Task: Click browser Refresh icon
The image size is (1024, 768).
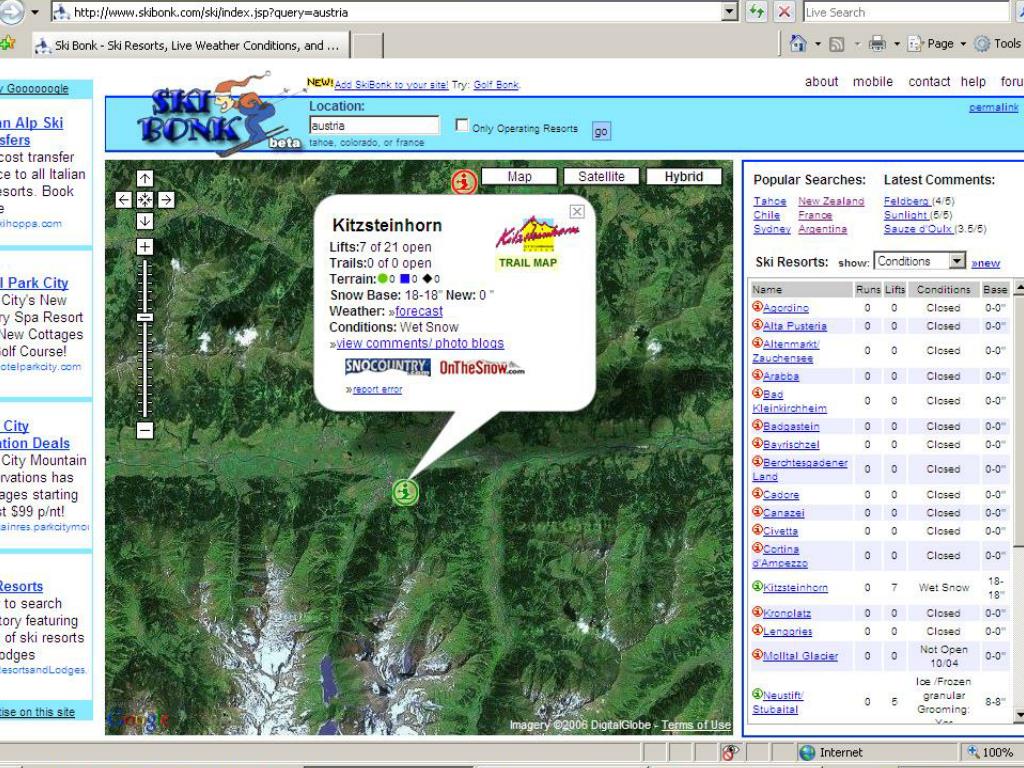Action: tap(756, 12)
